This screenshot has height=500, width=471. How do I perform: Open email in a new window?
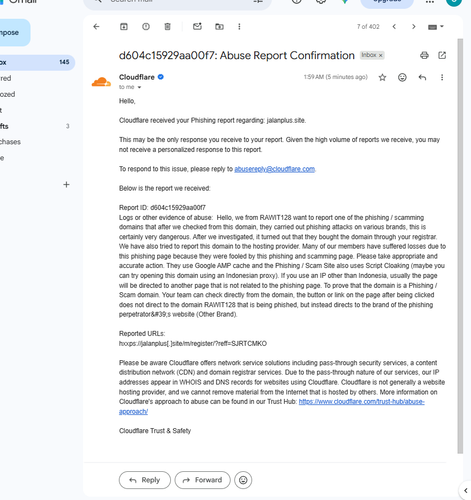coord(442,55)
